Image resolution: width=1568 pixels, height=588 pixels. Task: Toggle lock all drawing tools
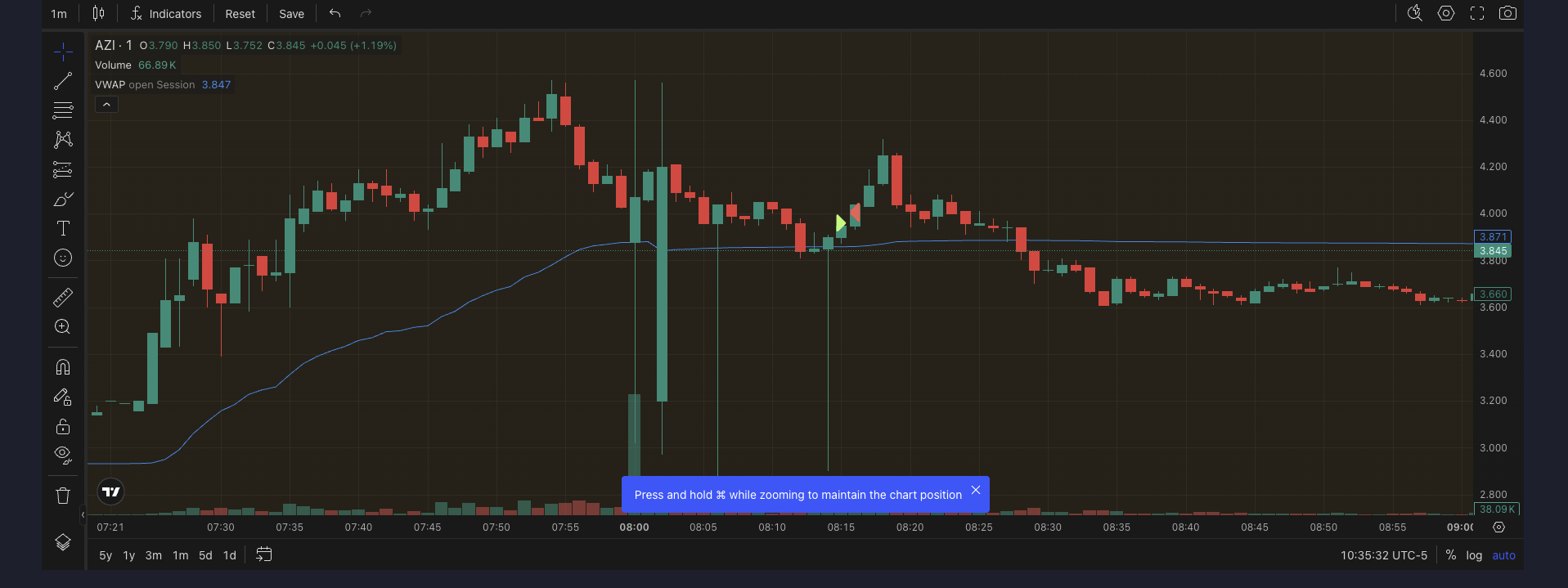pos(63,426)
